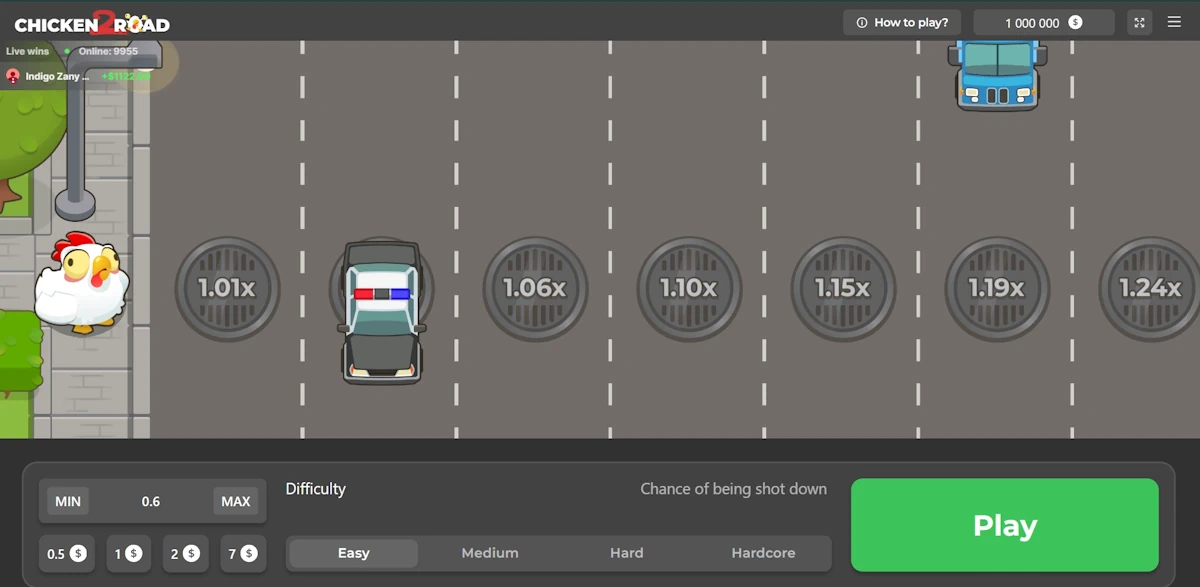Click the 1.15x manhole multiplier
The height and width of the screenshot is (587, 1200).
click(x=843, y=288)
